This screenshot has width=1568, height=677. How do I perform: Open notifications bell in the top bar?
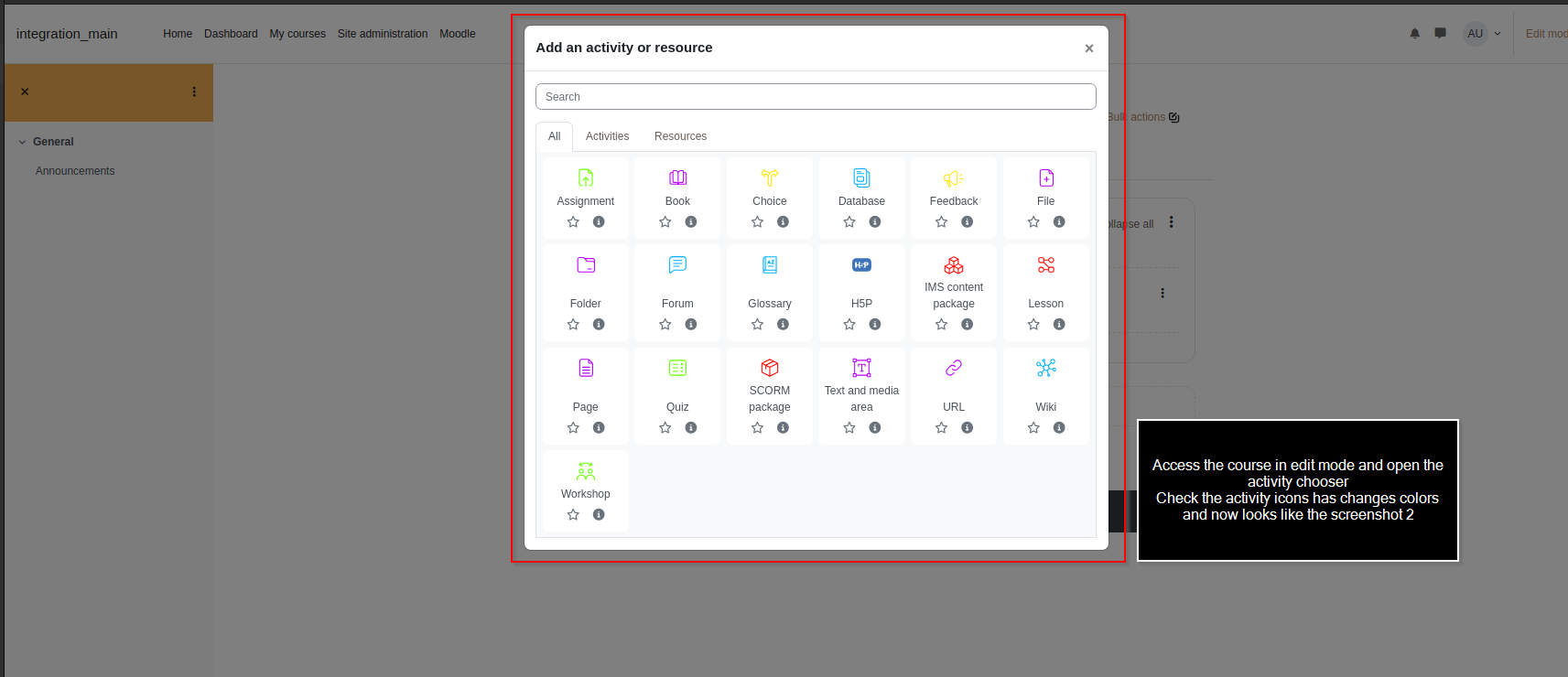(x=1415, y=34)
